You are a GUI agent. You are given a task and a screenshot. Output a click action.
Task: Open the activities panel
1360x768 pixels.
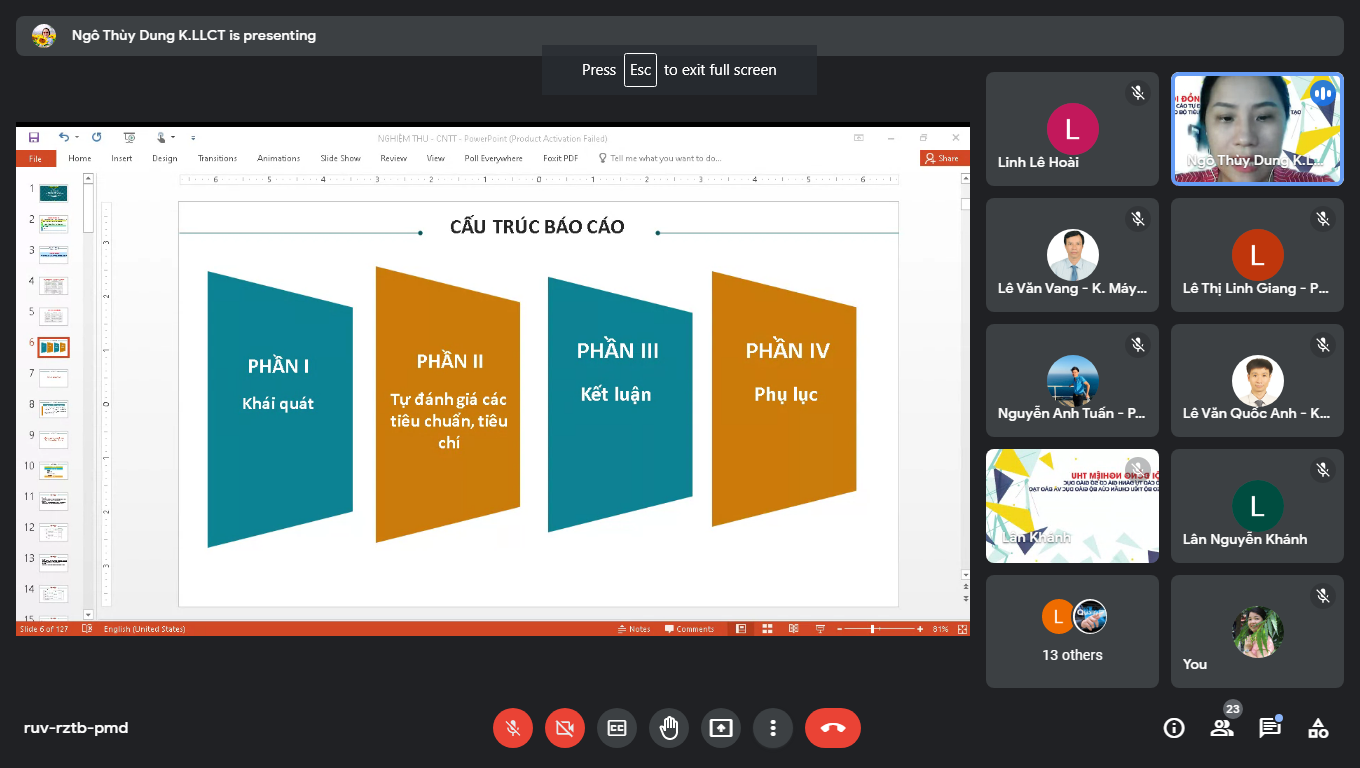(1318, 728)
